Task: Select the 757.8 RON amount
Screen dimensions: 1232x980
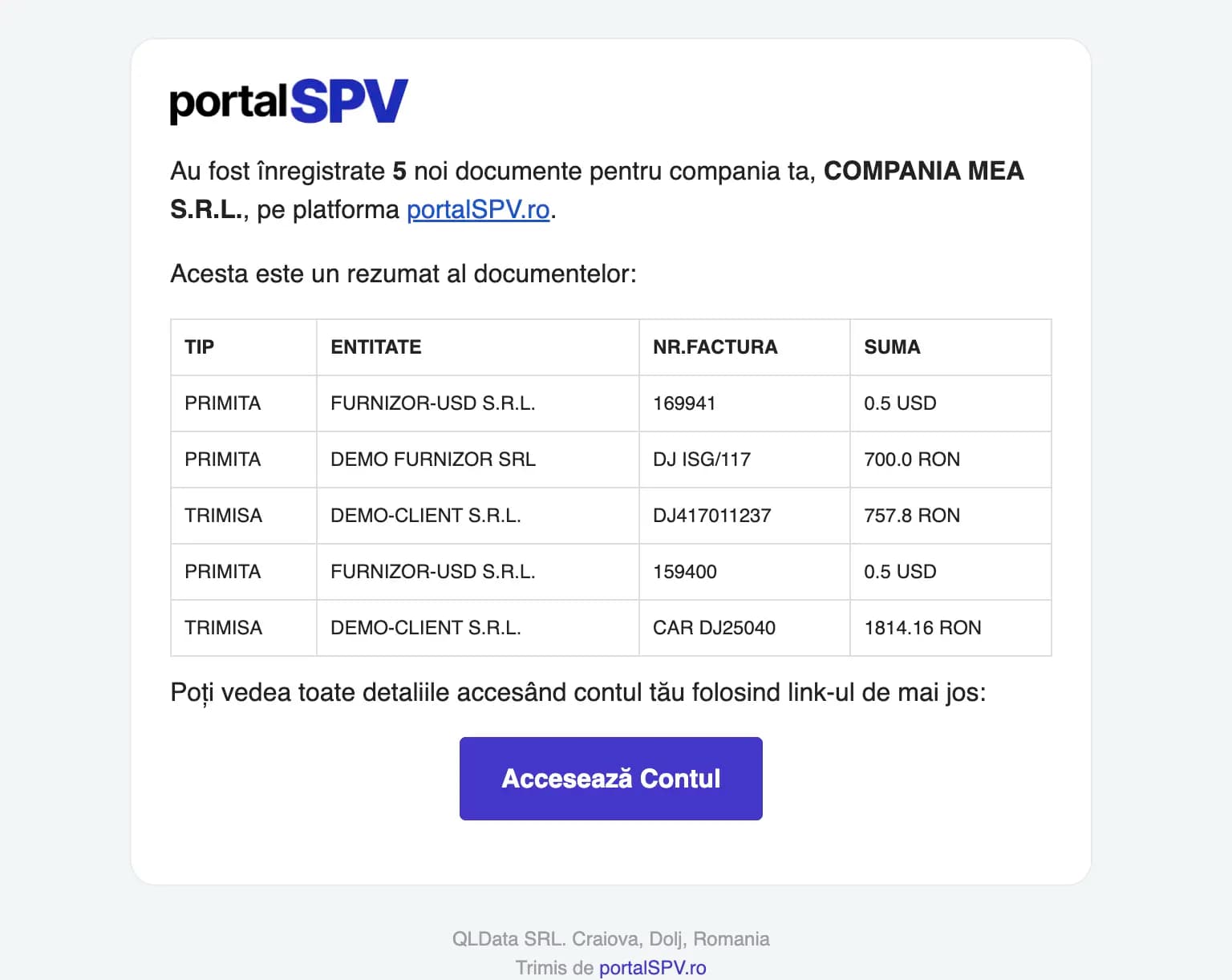Action: (912, 516)
